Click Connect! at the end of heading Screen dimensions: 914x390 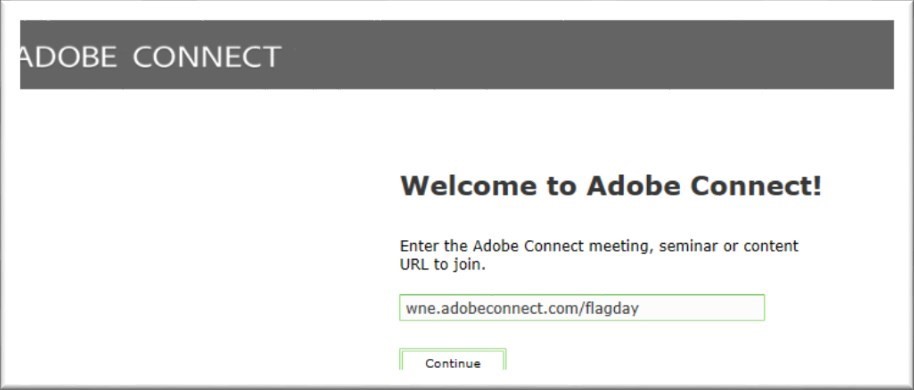[x=756, y=185]
